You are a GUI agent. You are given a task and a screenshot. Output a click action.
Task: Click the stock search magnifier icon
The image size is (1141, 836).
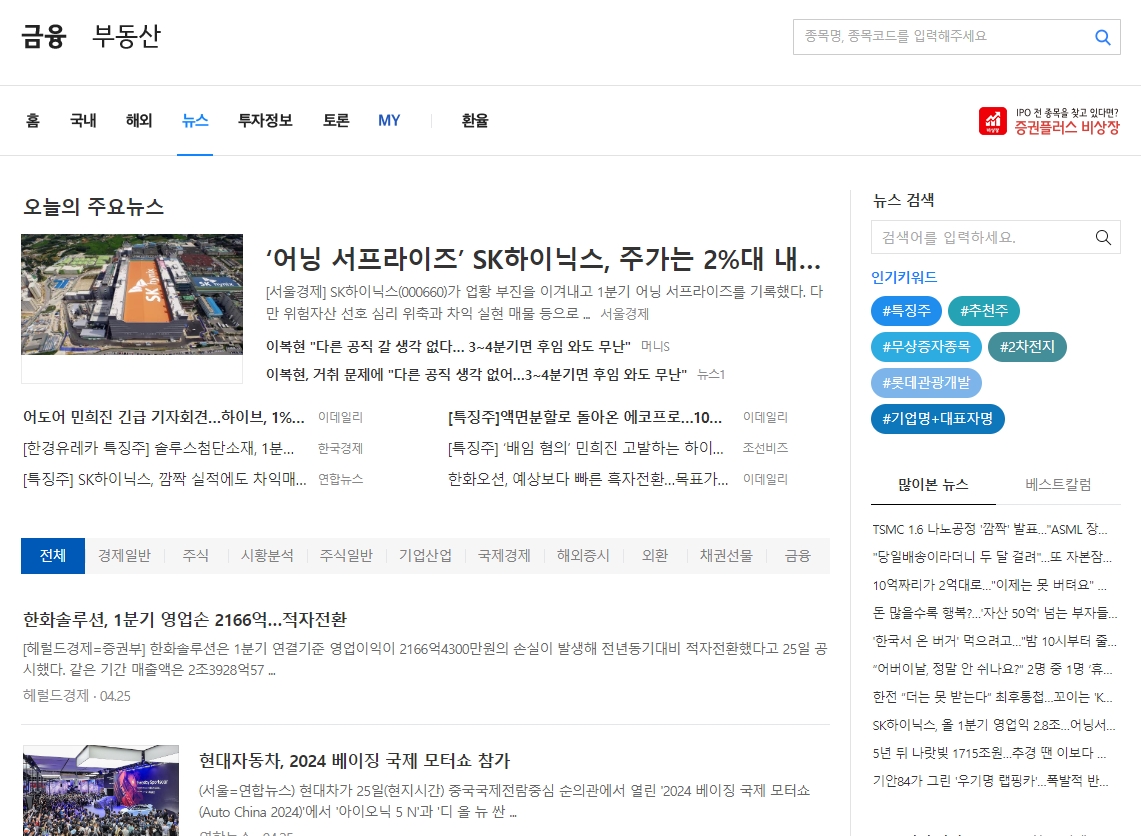[x=1102, y=37]
